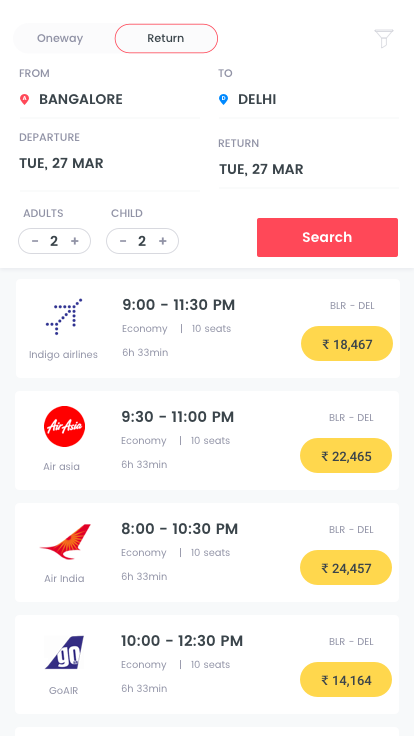Decrease child count with minus
Image resolution: width=414 pixels, height=736 pixels.
(x=123, y=241)
